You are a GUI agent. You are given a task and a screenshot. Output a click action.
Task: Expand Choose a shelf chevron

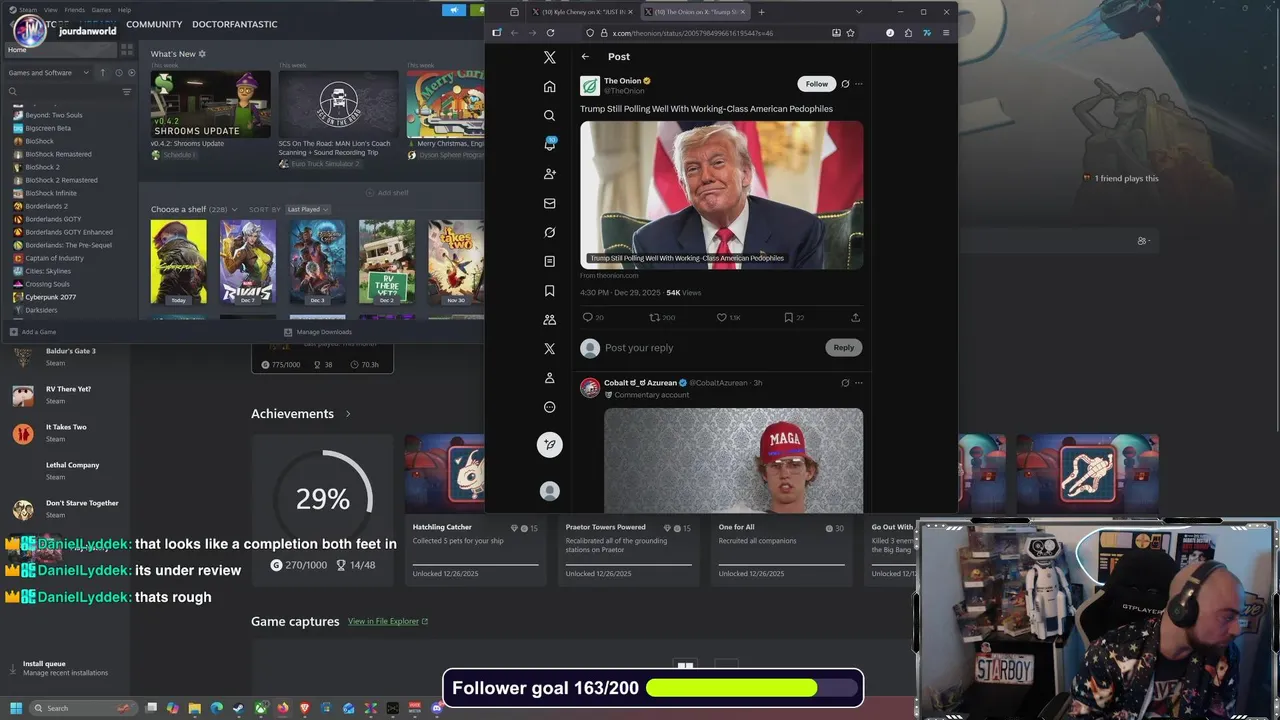pos(235,210)
